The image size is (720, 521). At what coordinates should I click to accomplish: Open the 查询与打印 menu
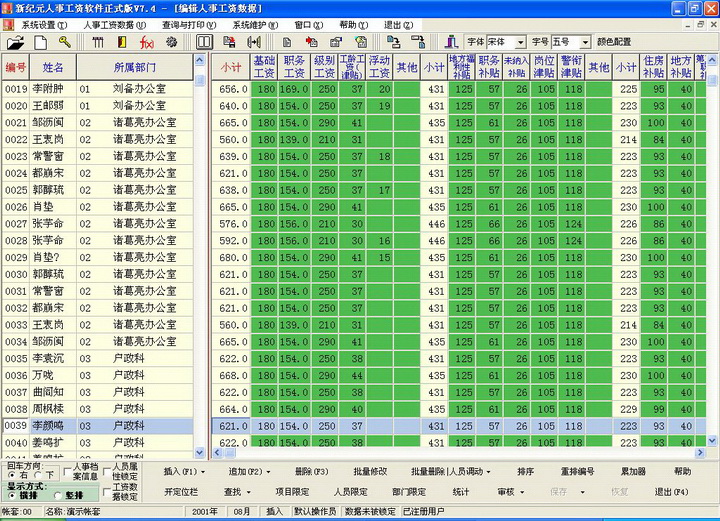tap(188, 24)
